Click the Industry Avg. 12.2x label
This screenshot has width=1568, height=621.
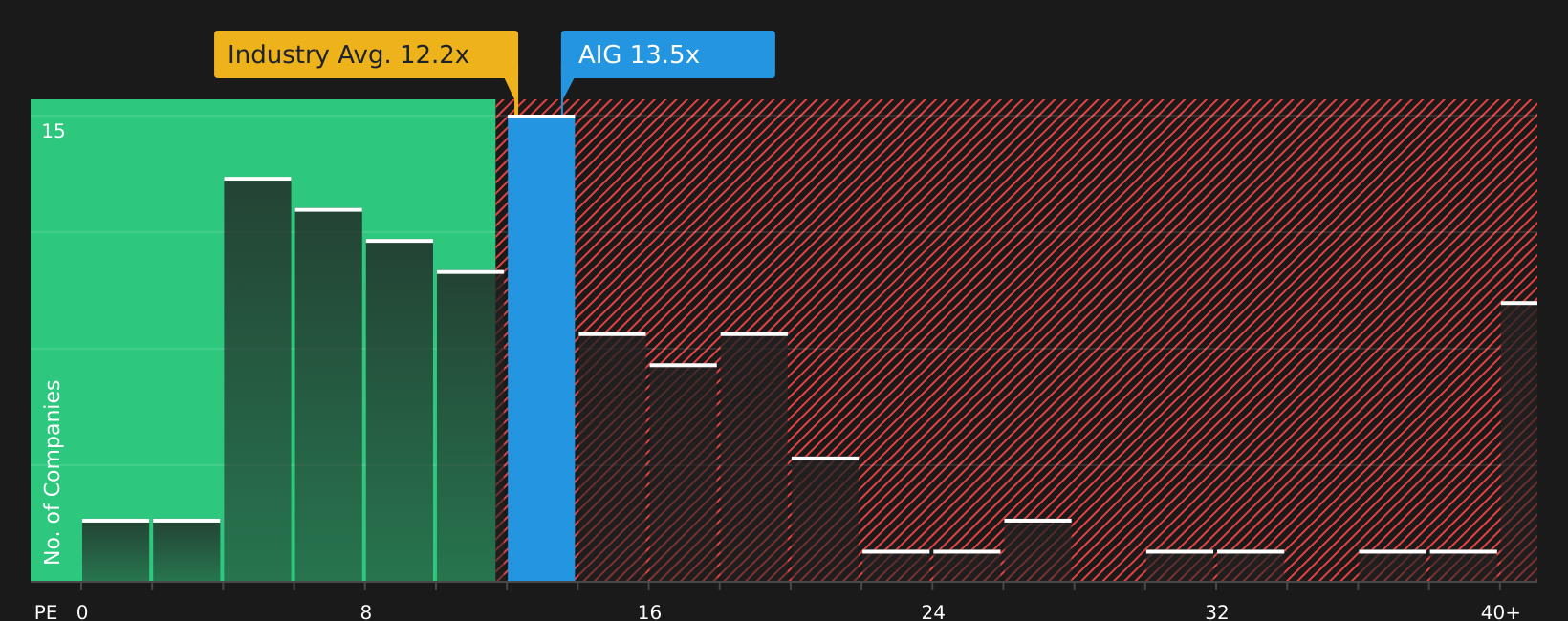(366, 54)
